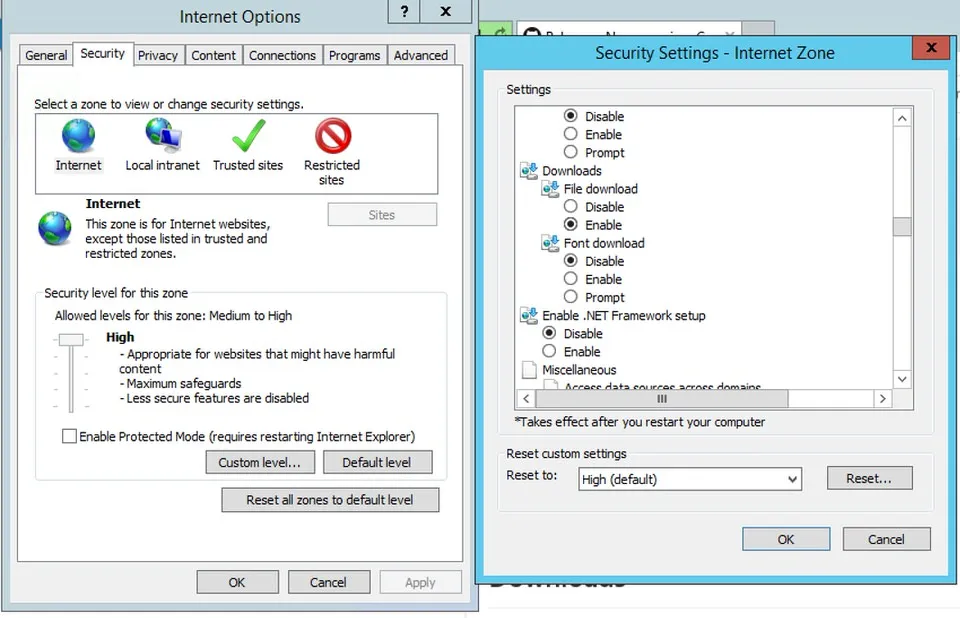960x618 pixels.
Task: Select the Internet zone globe icon
Action: [78, 137]
